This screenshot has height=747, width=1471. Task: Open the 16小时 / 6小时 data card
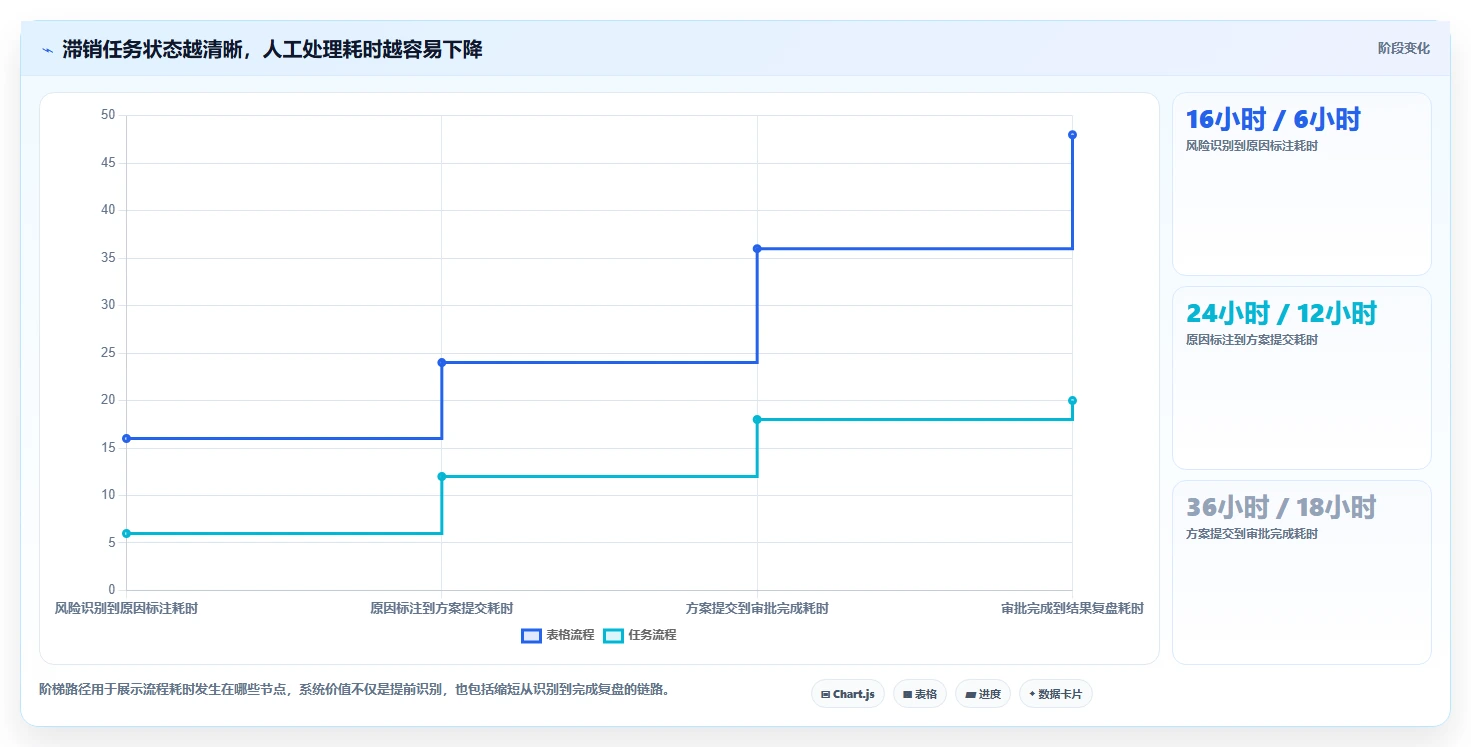[x=1301, y=184]
